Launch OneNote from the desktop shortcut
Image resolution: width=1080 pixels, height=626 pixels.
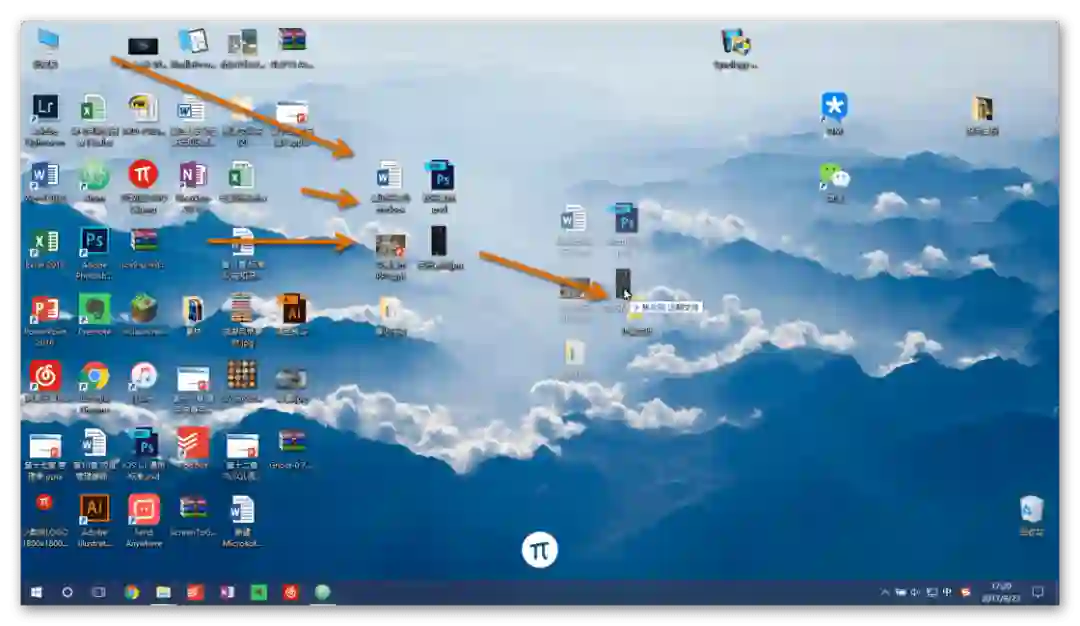point(192,175)
